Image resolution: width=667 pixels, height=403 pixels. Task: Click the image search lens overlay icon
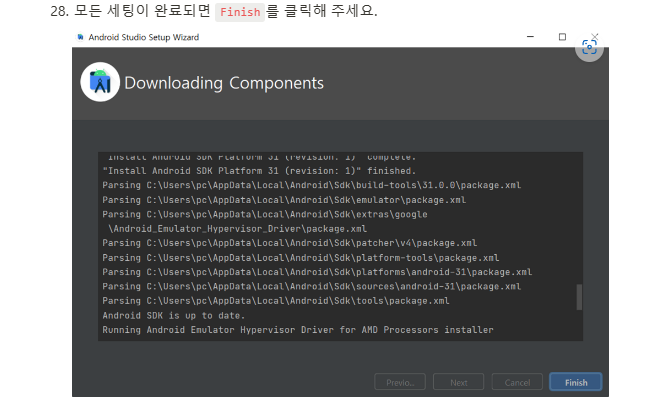pos(589,47)
